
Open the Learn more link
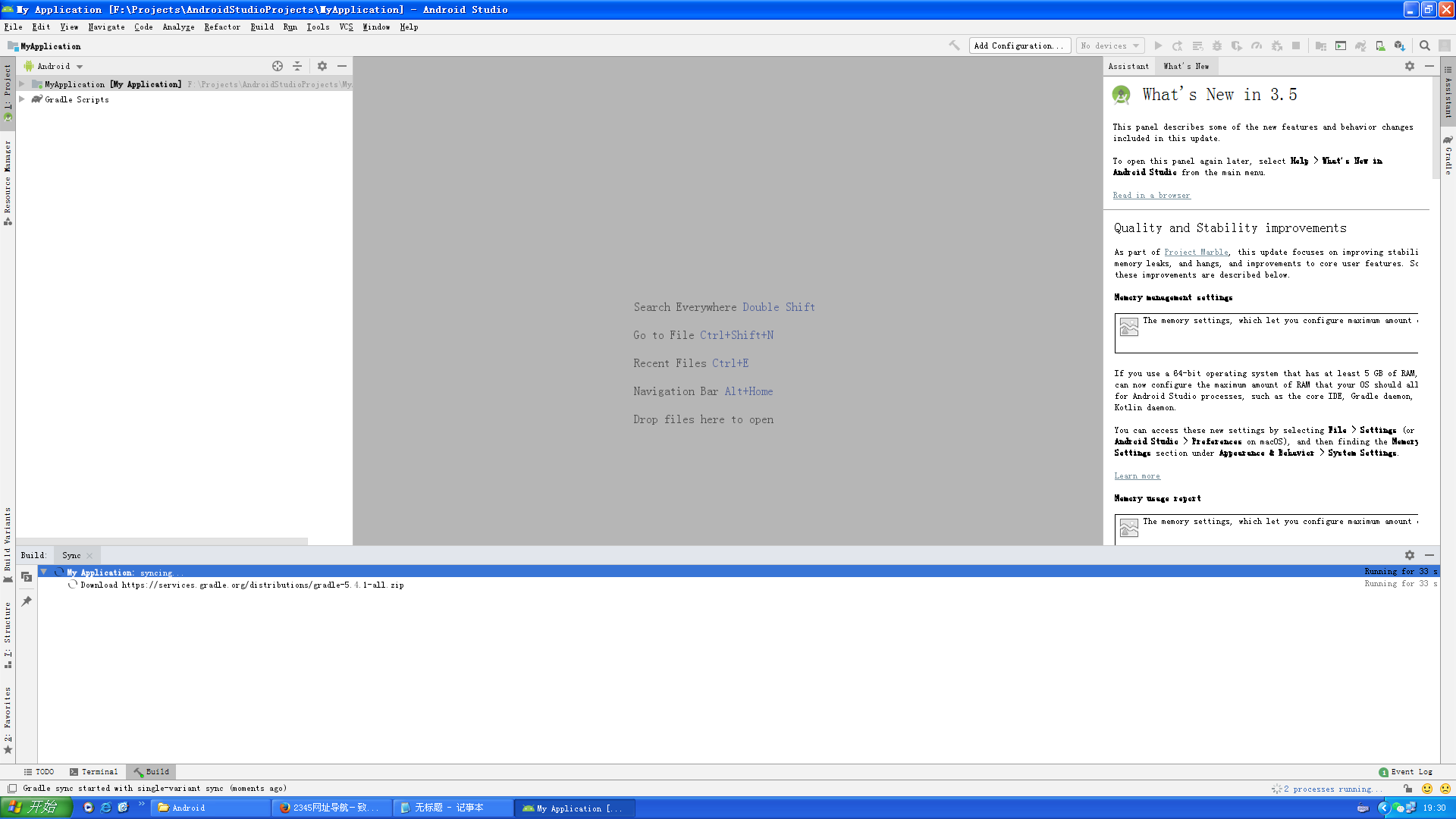(1137, 476)
